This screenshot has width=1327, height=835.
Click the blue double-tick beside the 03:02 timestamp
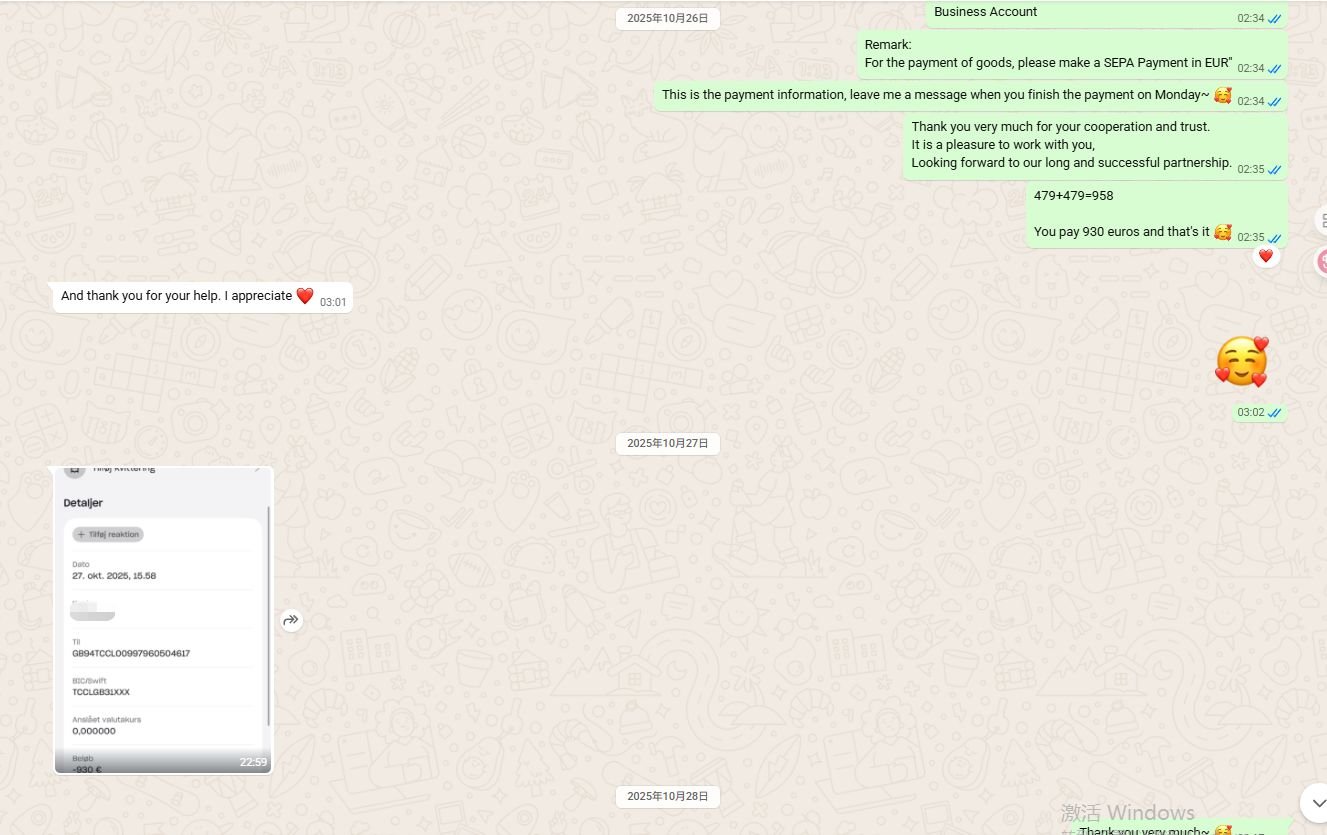click(x=1274, y=413)
